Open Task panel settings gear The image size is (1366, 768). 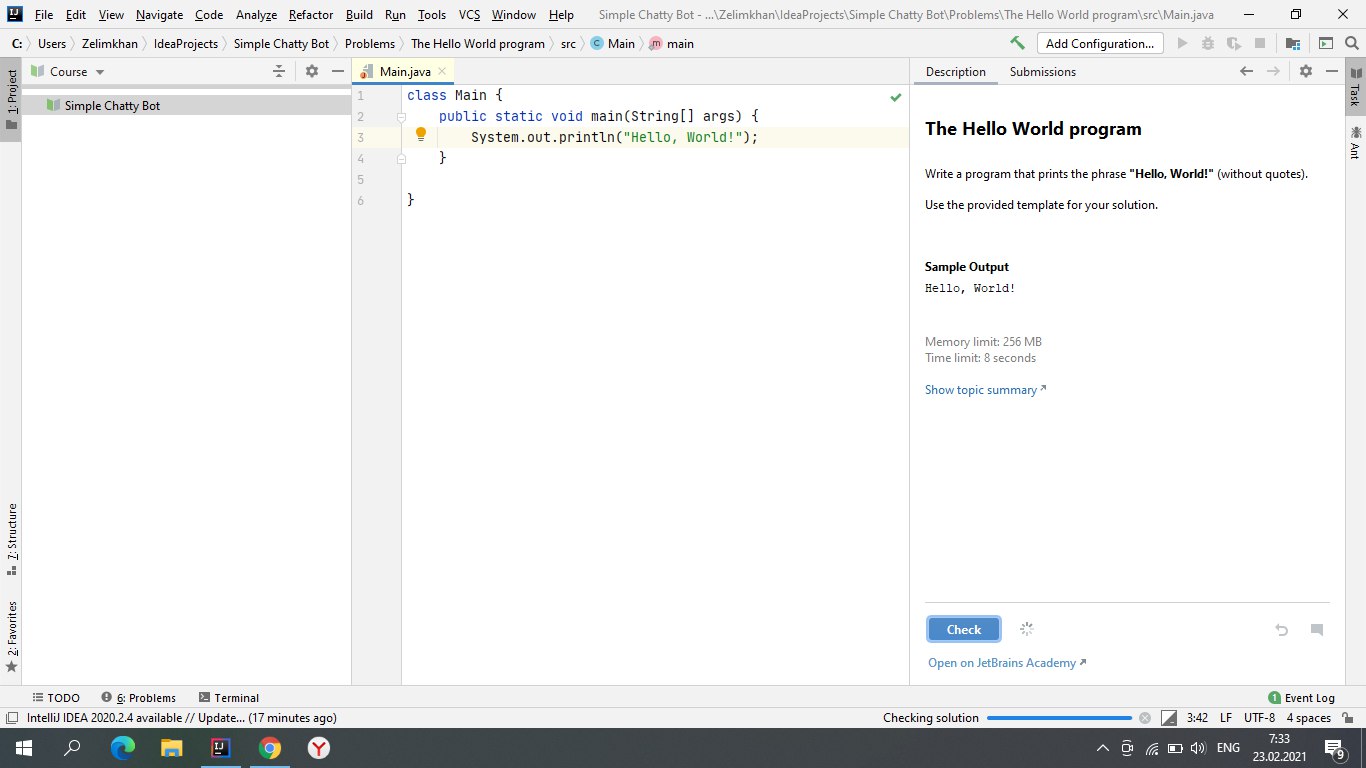coord(1305,71)
